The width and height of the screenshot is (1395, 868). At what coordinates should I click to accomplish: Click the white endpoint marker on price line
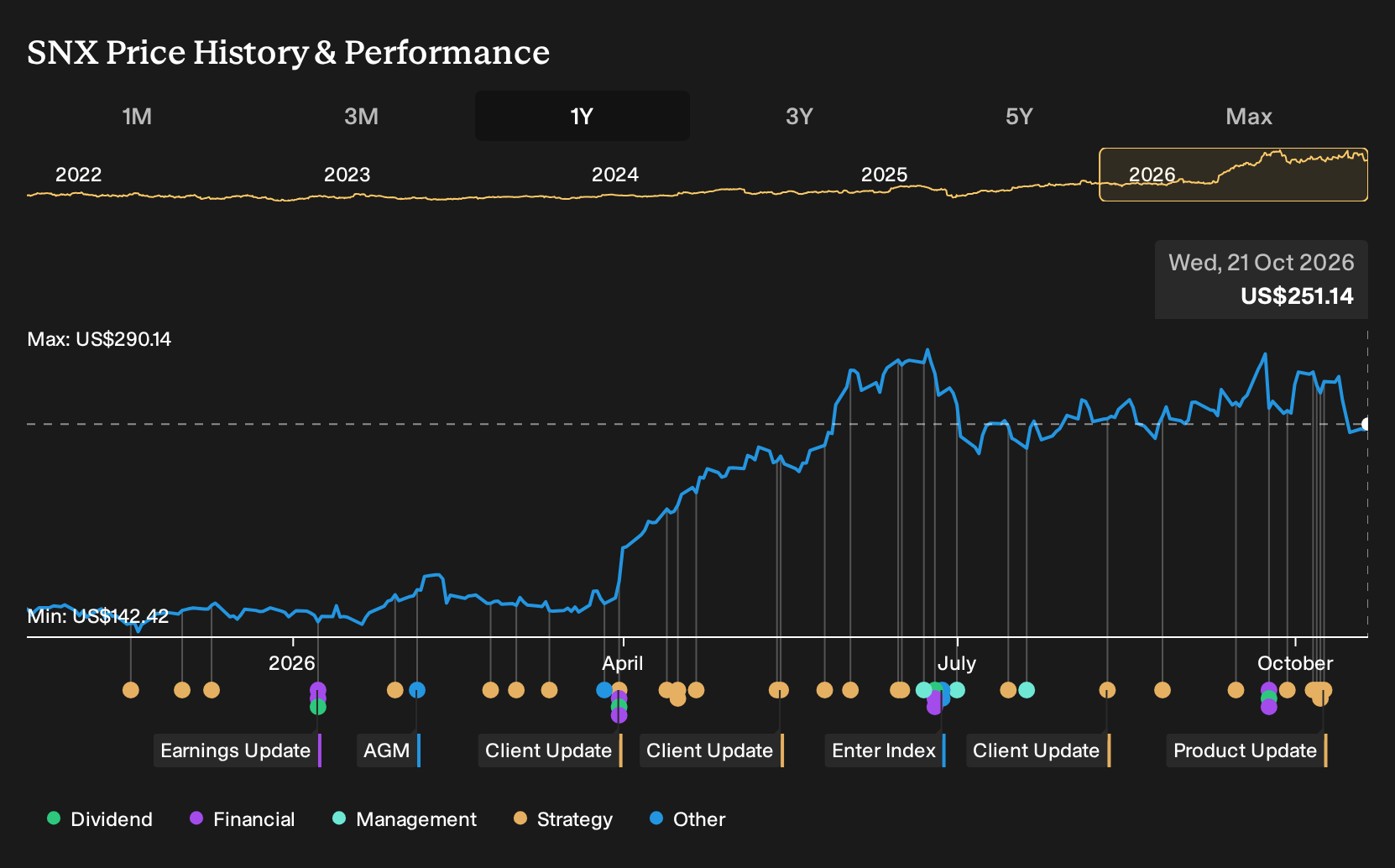point(1366,424)
